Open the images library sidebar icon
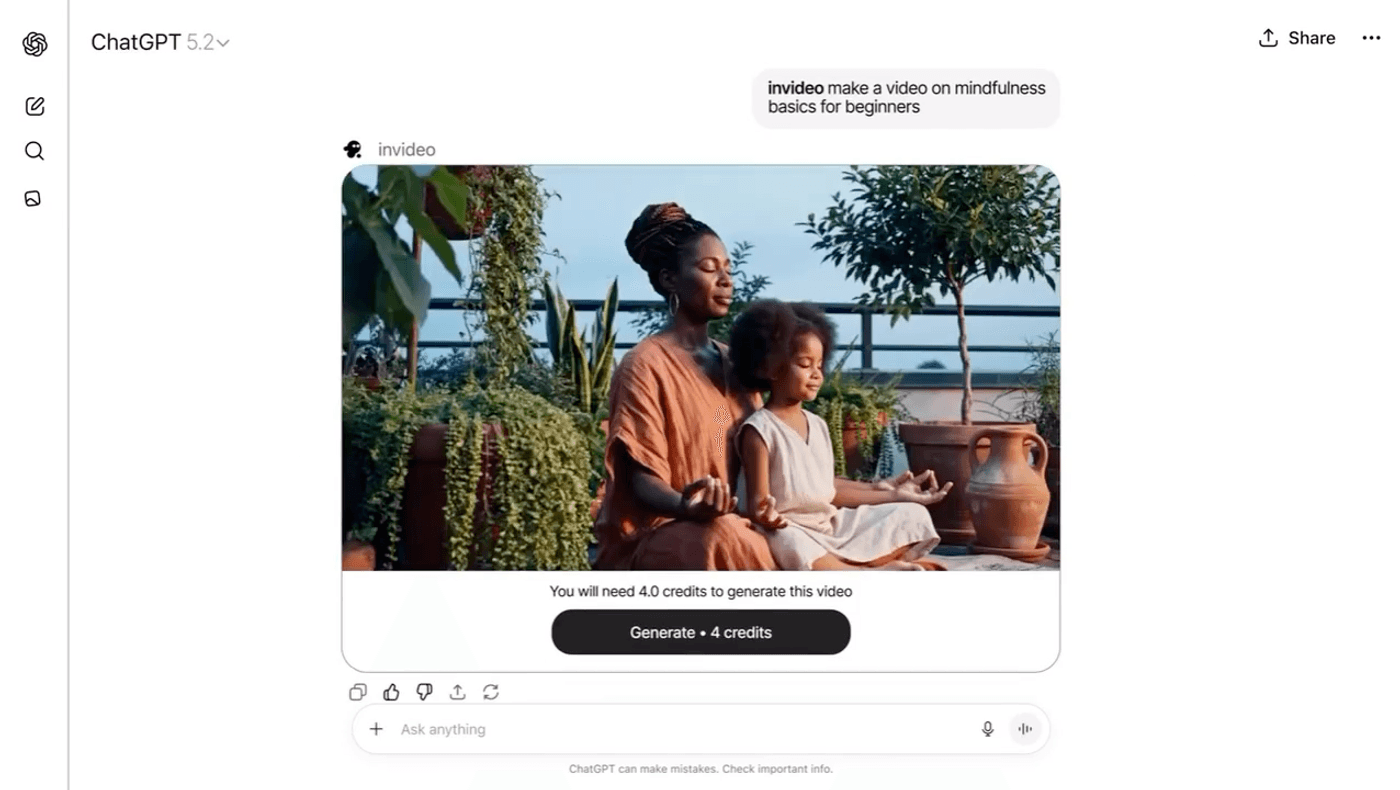 33,198
